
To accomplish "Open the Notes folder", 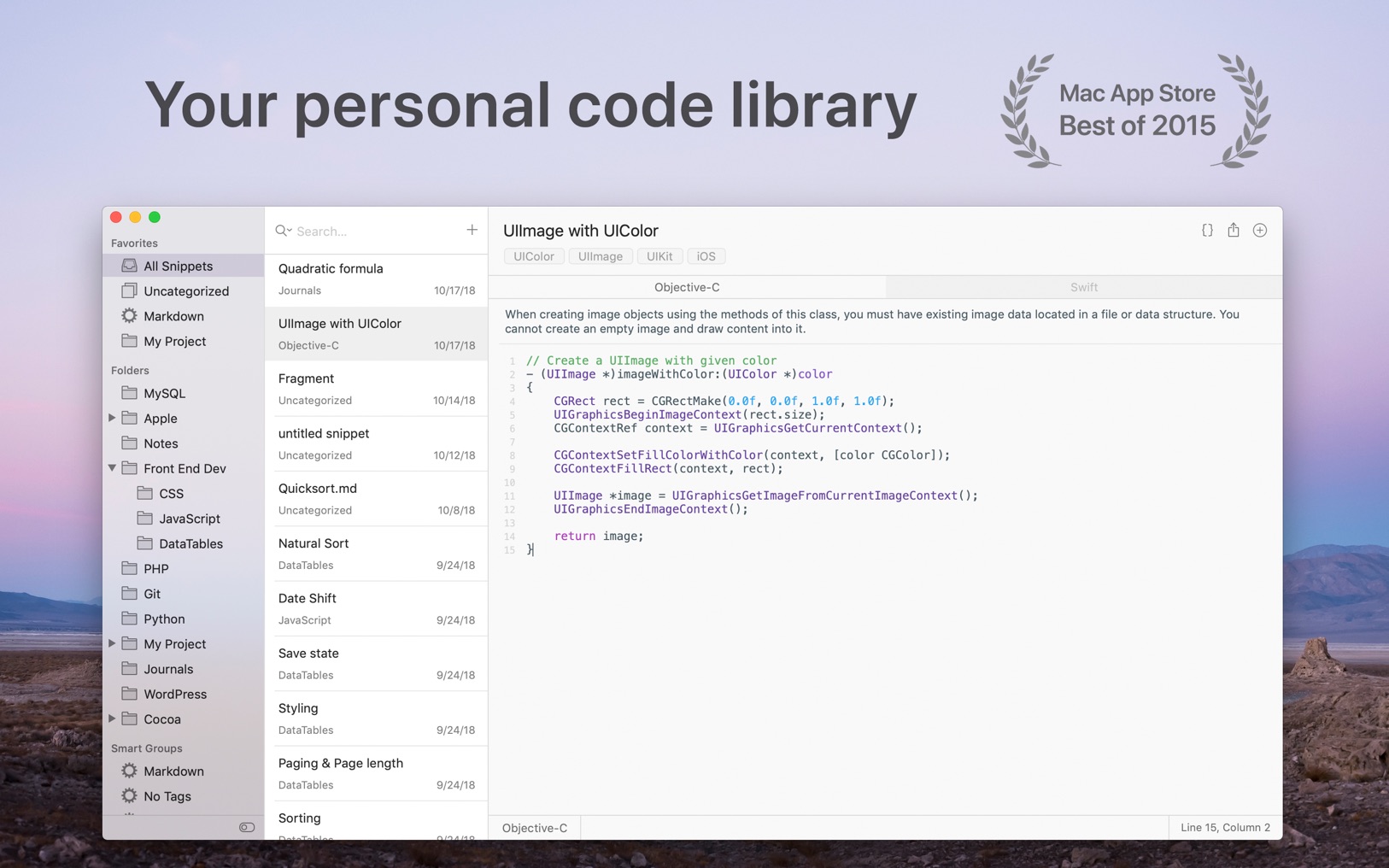I will point(184,443).
